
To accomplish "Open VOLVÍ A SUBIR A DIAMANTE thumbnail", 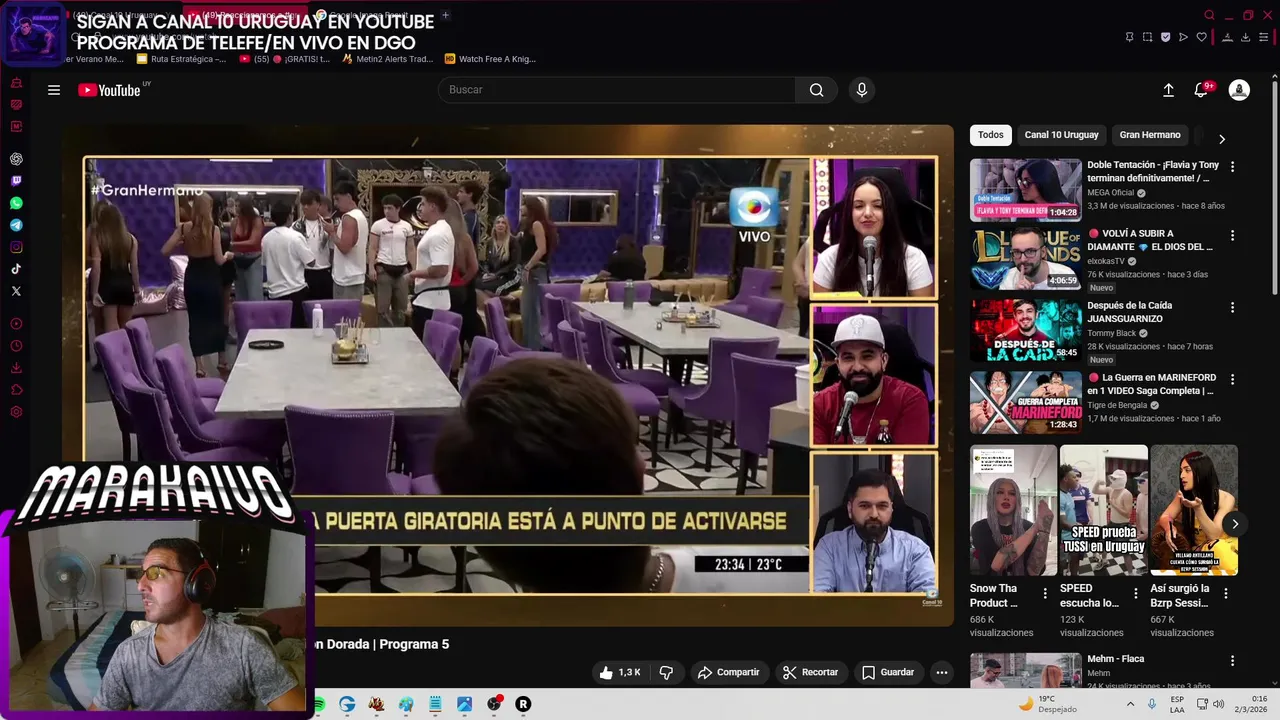I will [x=1025, y=259].
